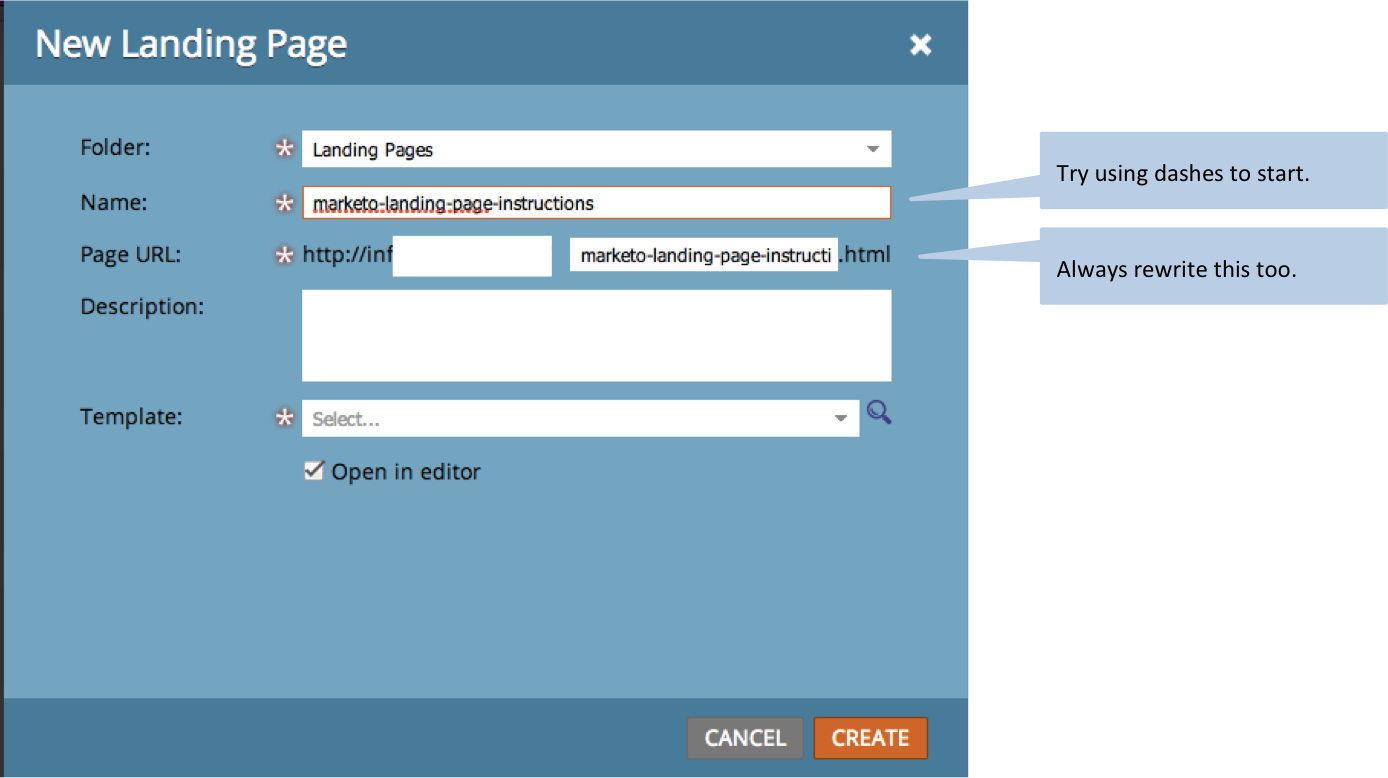Screen dimensions: 1388x778
Task: Toggle the Open in editor checkbox
Action: 314,471
